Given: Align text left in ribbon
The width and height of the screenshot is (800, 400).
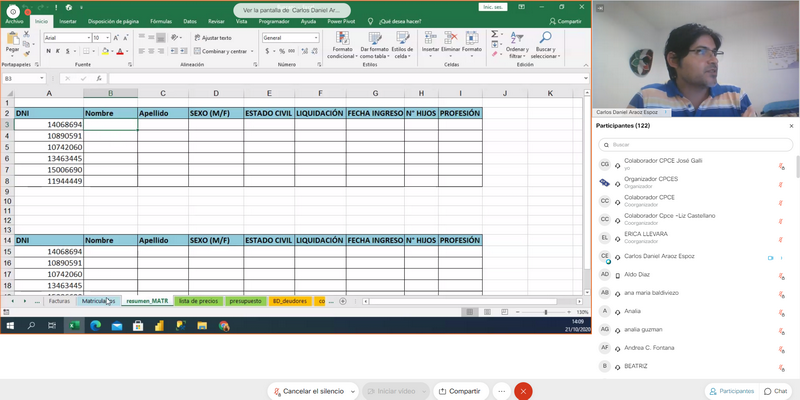Looking at the screenshot, I should (x=141, y=51).
